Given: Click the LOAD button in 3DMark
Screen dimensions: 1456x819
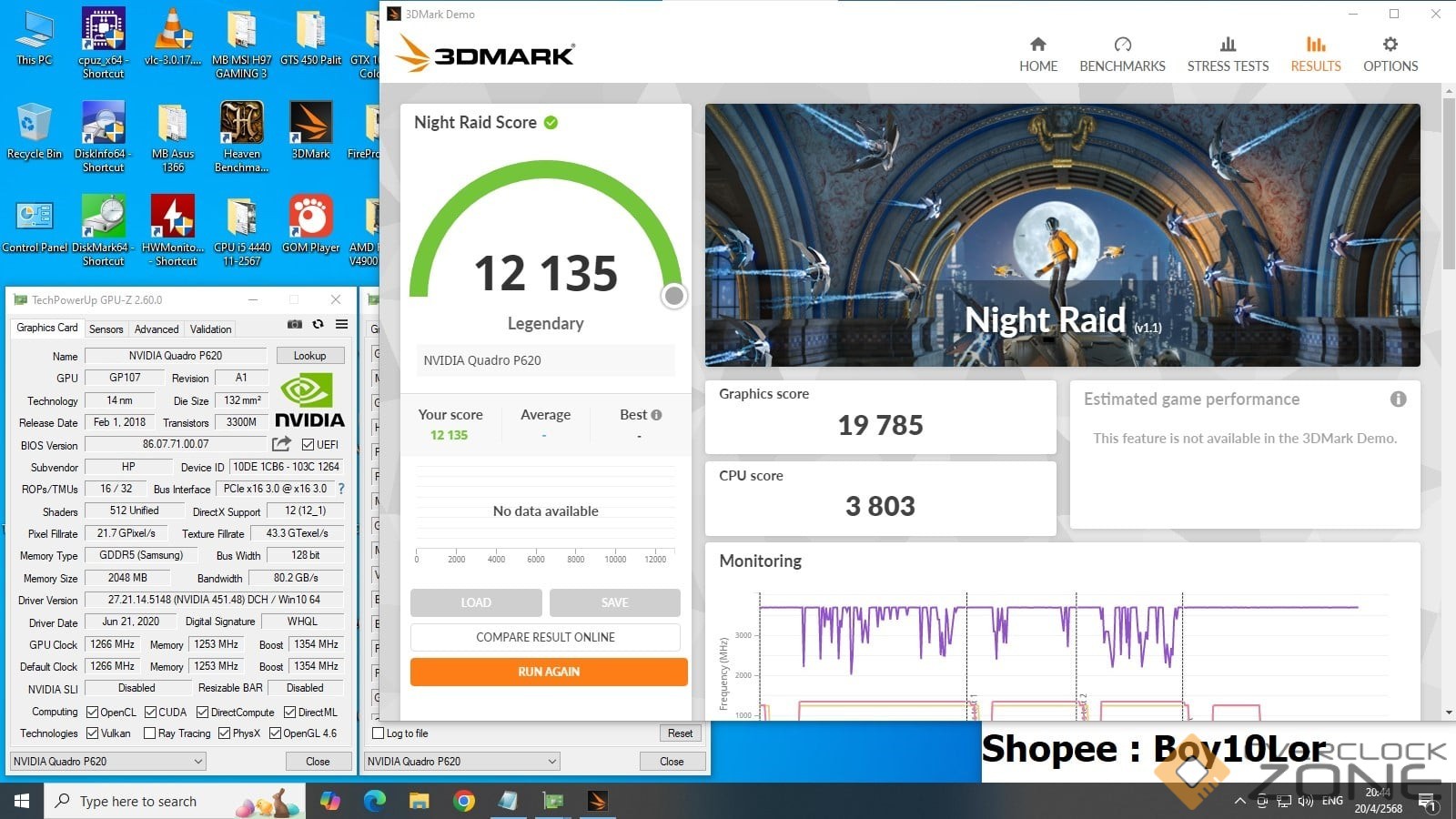Looking at the screenshot, I should (x=476, y=602).
